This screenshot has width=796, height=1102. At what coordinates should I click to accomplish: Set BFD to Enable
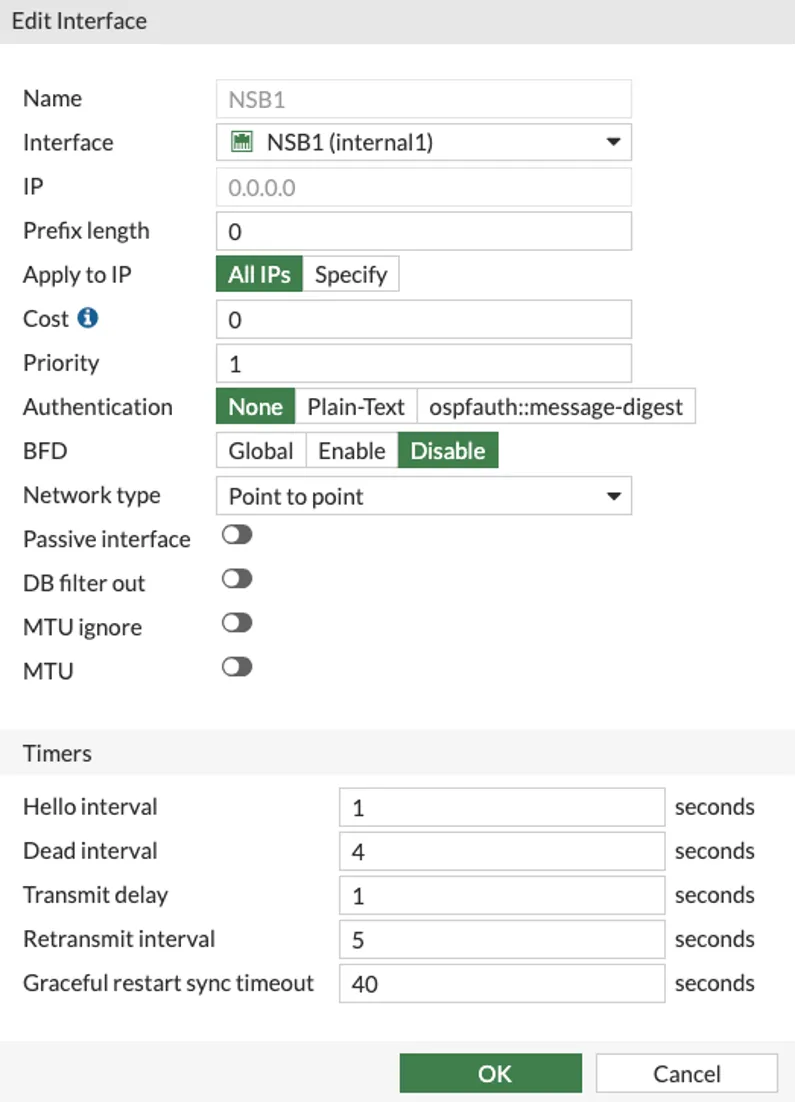click(352, 450)
